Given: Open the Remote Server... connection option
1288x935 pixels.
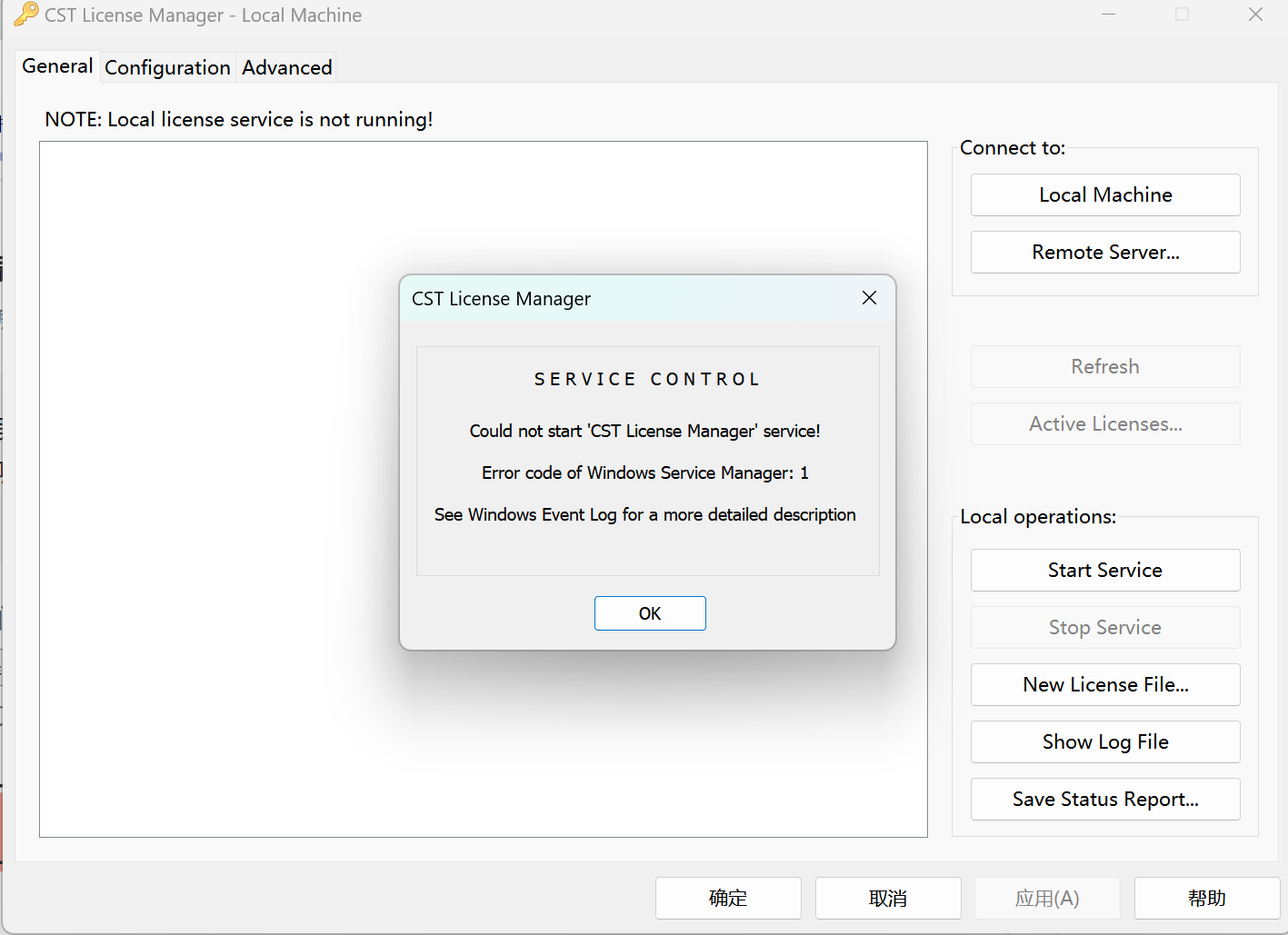Looking at the screenshot, I should coord(1104,252).
